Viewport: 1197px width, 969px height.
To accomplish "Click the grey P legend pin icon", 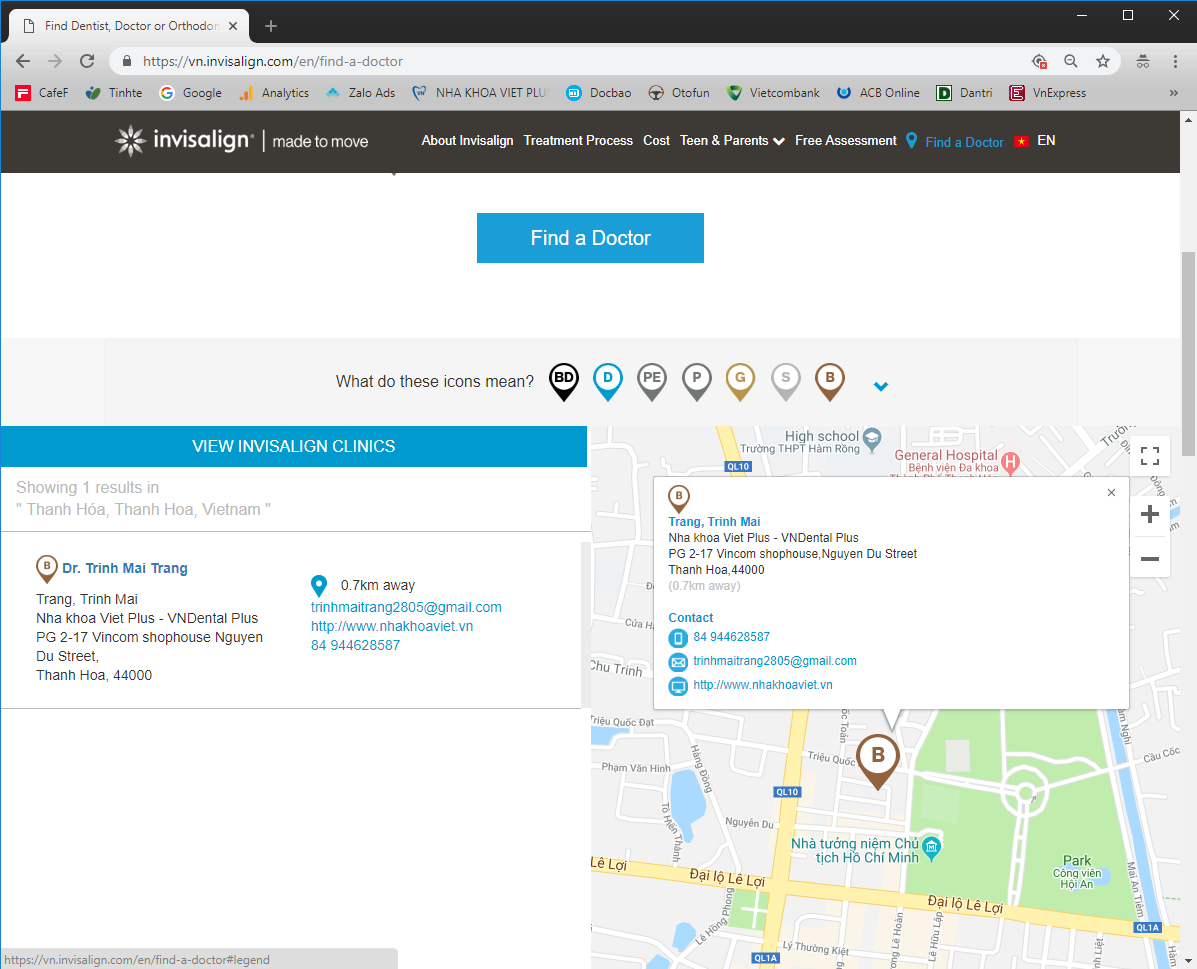I will click(x=696, y=382).
